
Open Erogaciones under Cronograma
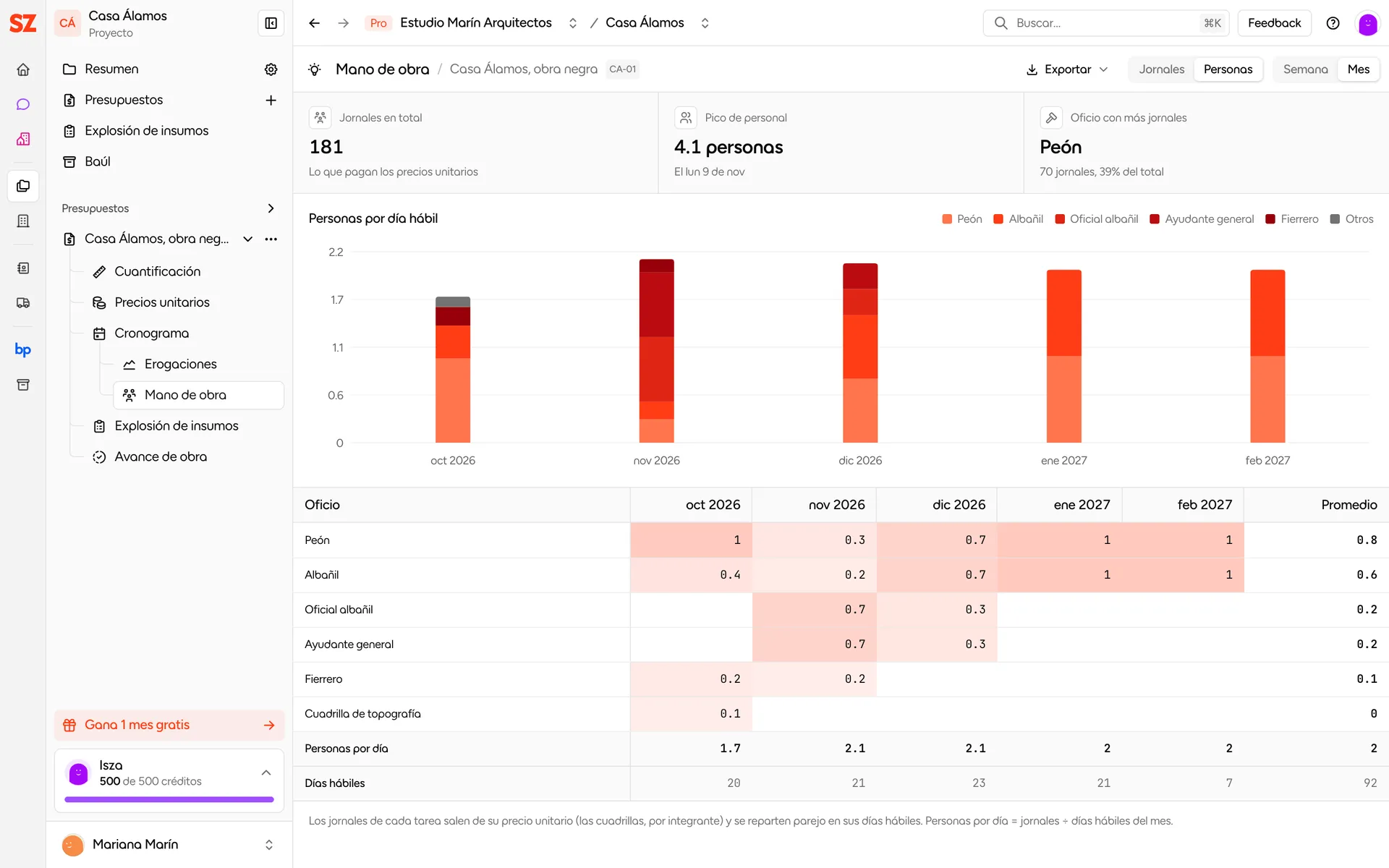(181, 365)
